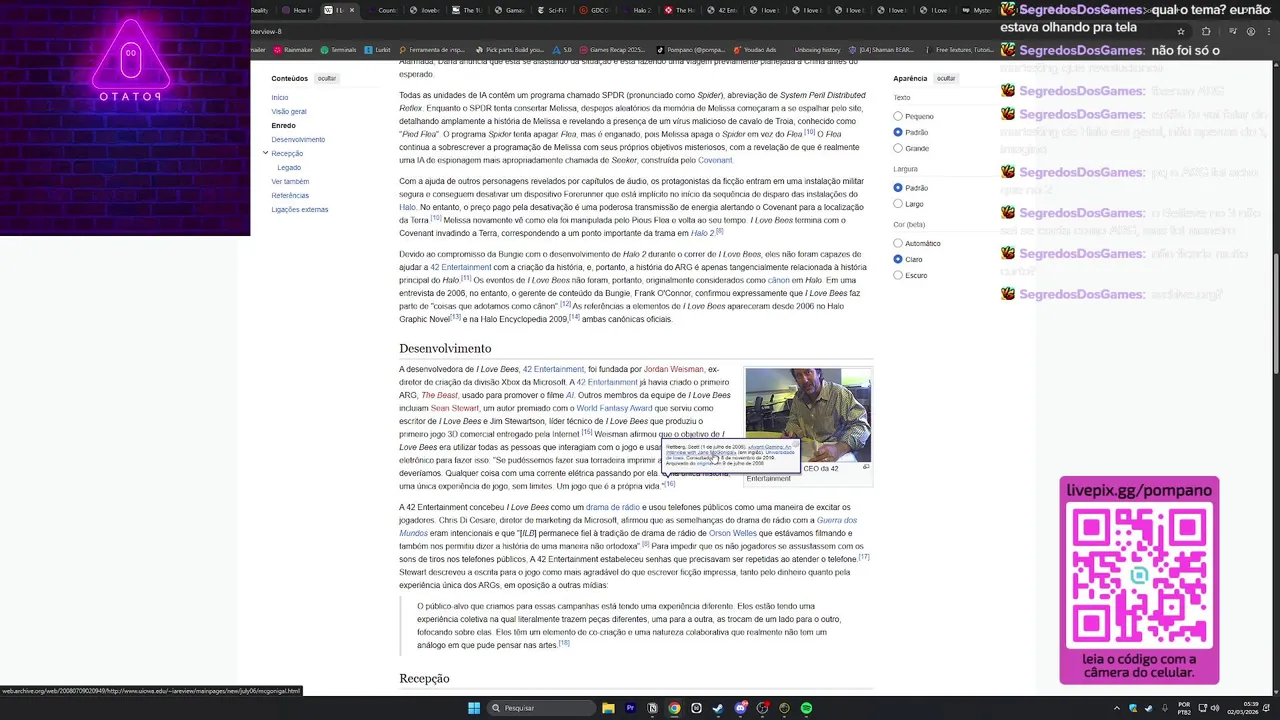This screenshot has height=720, width=1280.
Task: Switch to Chrome in the taskbar
Action: (x=674, y=708)
